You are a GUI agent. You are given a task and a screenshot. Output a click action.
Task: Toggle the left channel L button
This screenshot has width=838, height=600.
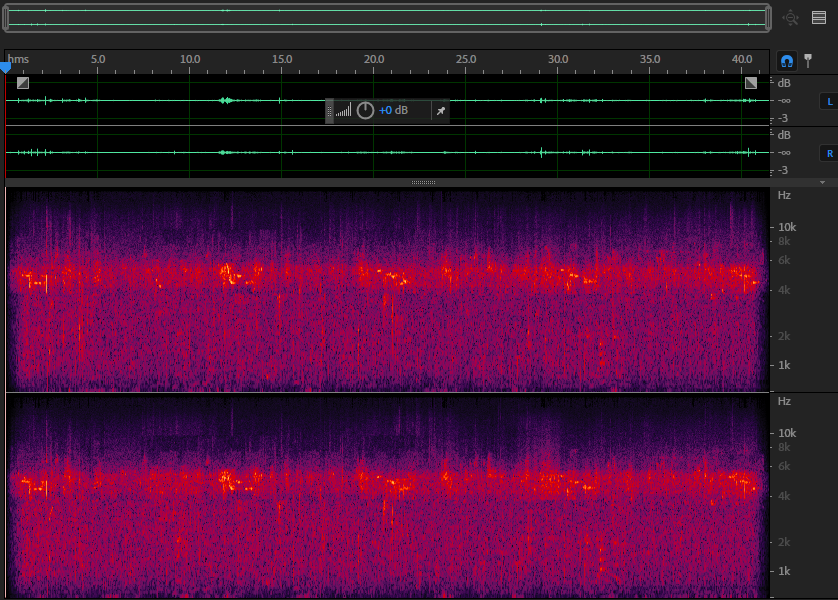pyautogui.click(x=828, y=101)
